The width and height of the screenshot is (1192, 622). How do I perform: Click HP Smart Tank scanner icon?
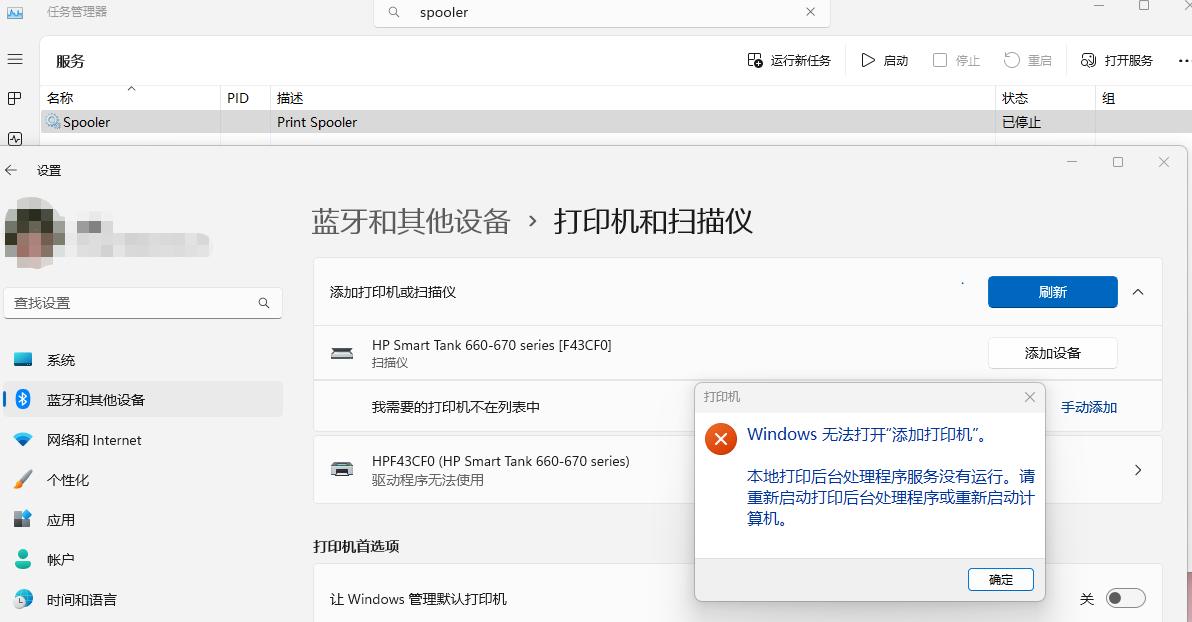point(342,353)
